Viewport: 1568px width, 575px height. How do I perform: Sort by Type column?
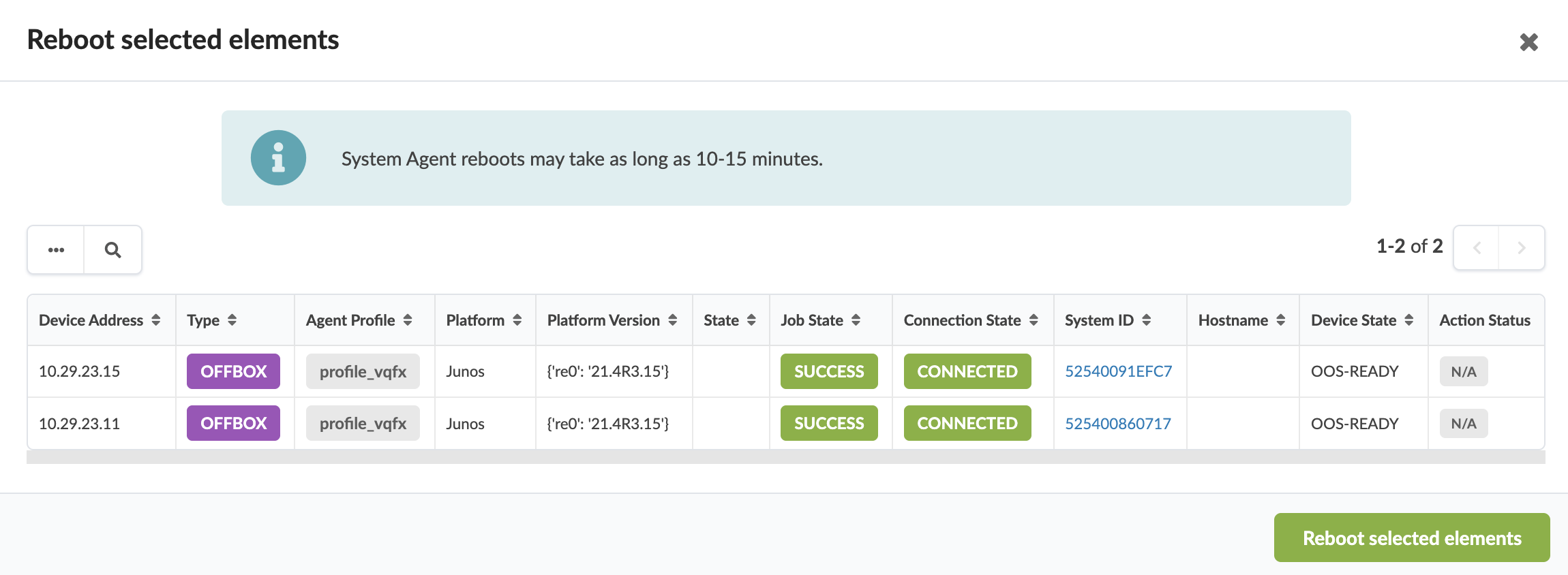[232, 320]
